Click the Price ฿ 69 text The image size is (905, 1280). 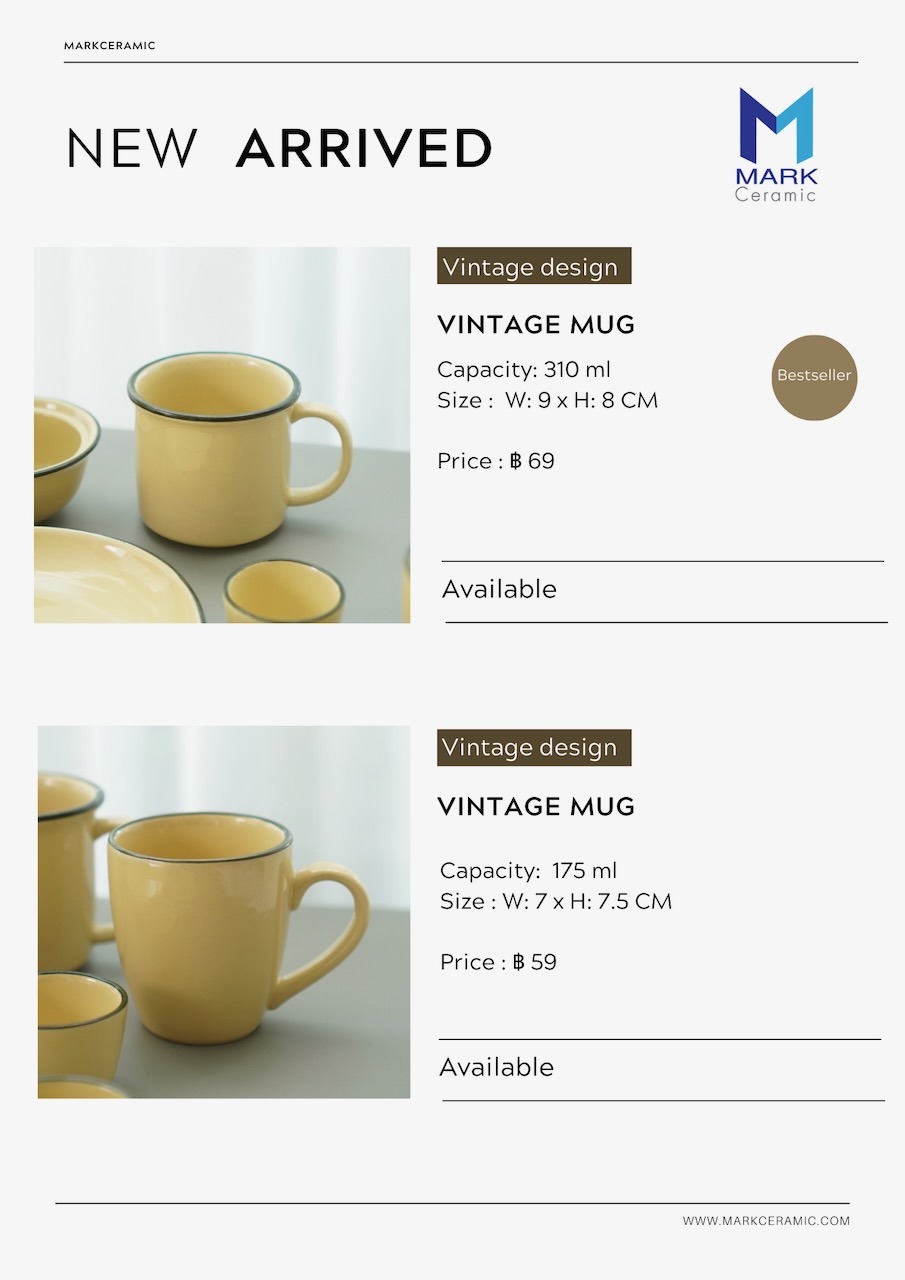tap(496, 461)
